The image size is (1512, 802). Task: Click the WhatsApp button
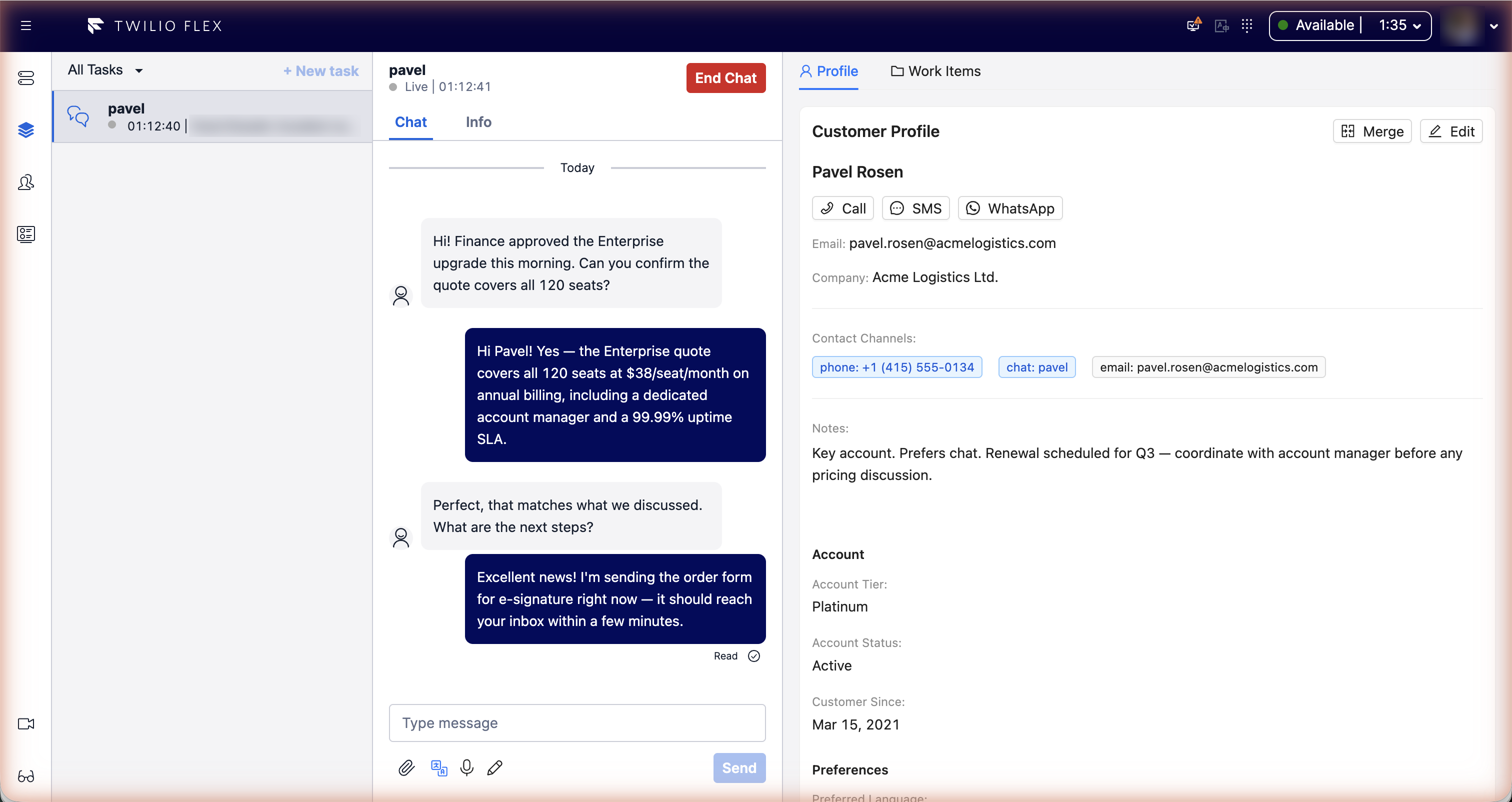[x=1009, y=208]
